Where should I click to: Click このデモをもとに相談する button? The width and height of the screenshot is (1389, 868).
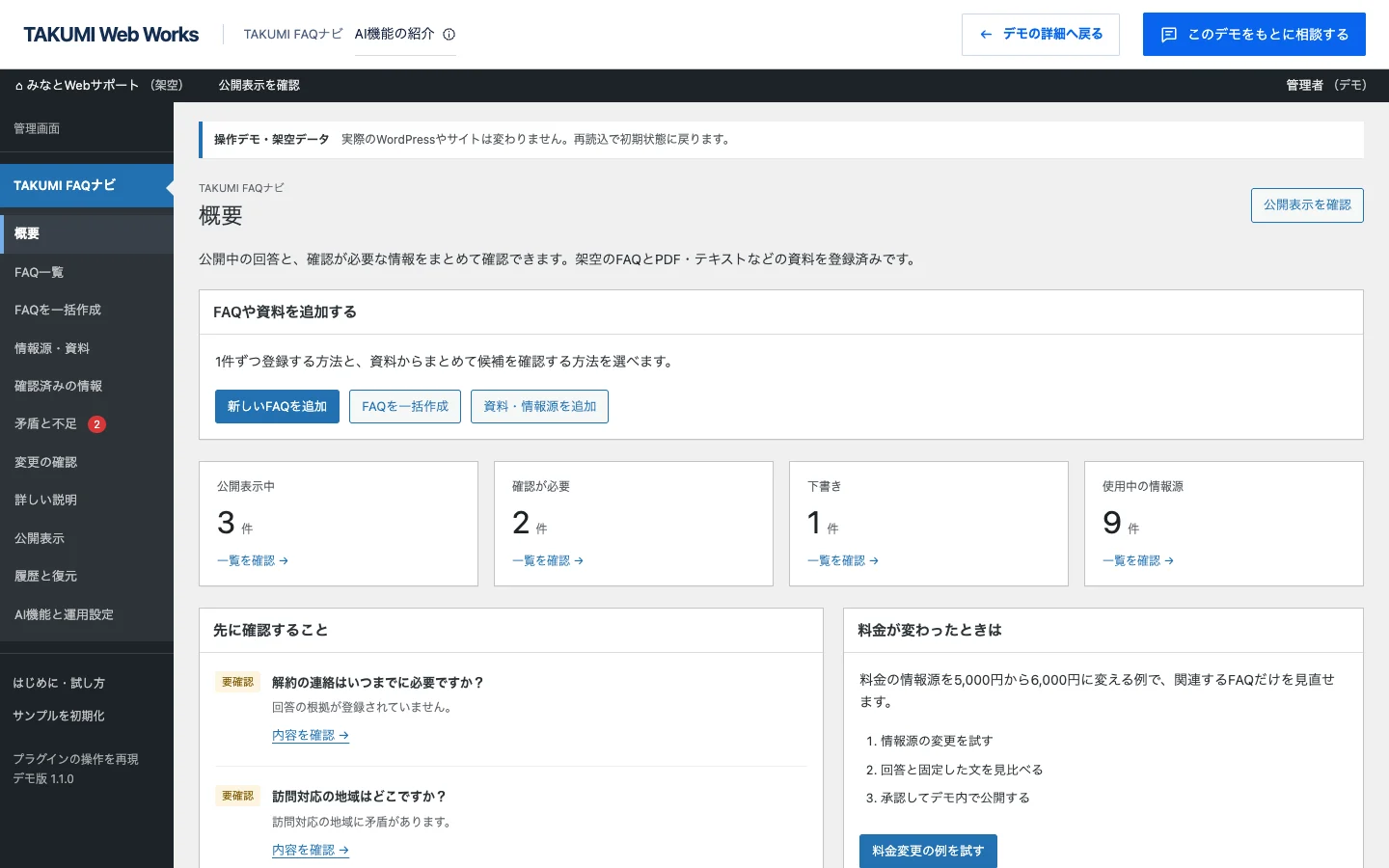(x=1254, y=35)
